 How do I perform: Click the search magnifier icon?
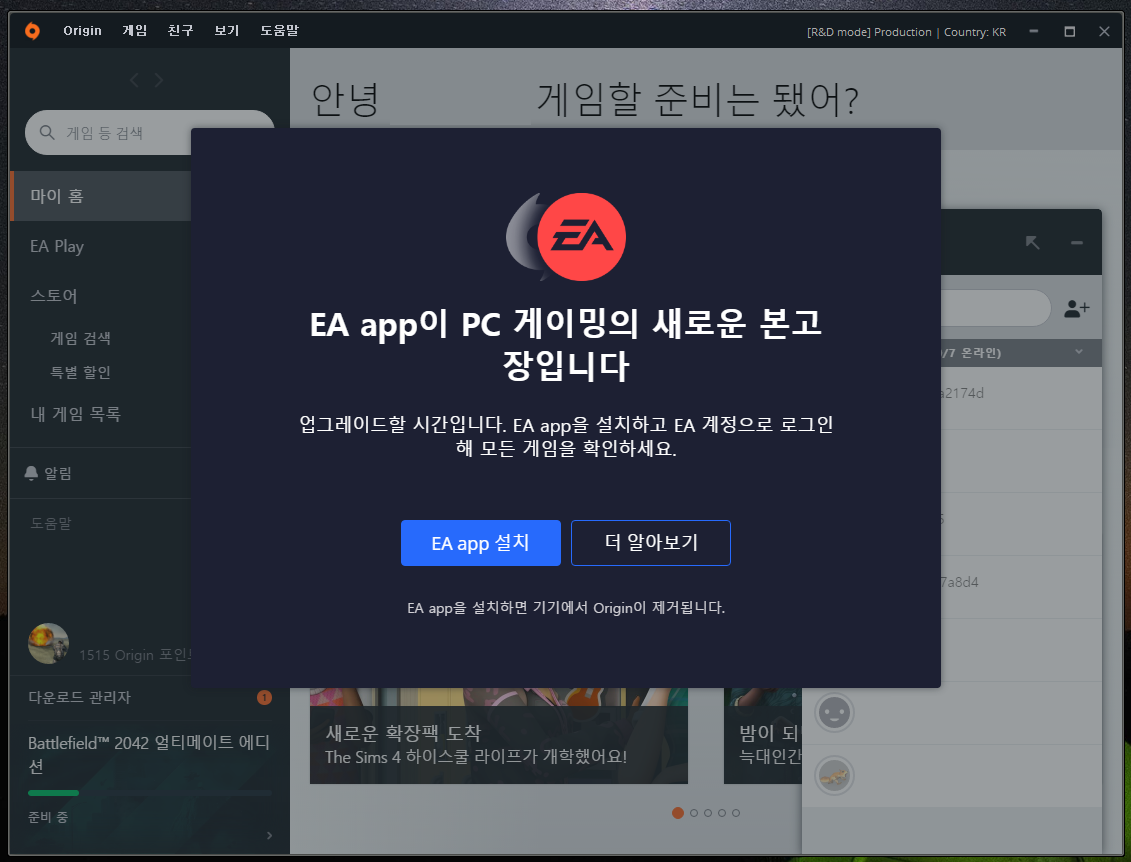pyautogui.click(x=46, y=132)
